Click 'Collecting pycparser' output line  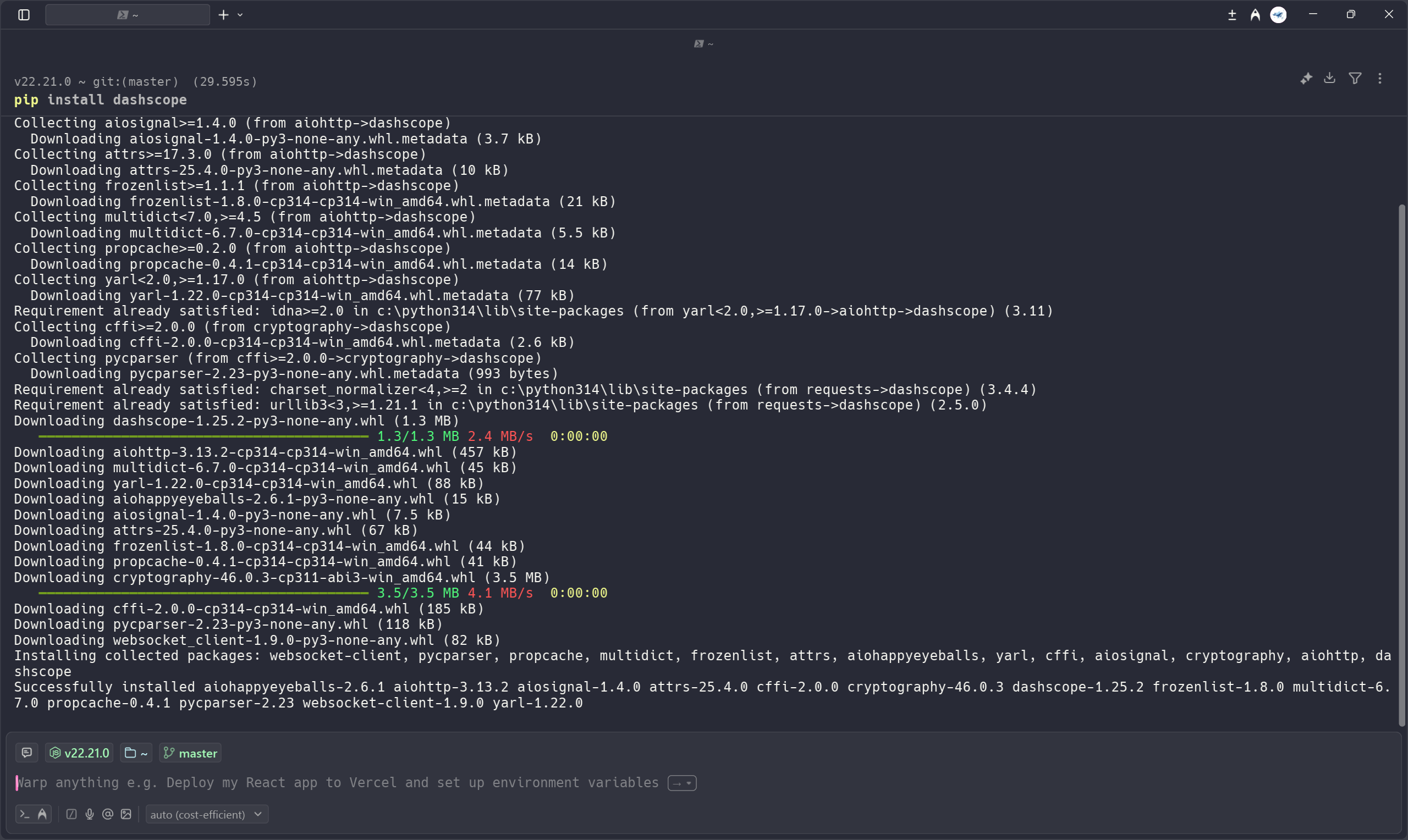click(278, 358)
